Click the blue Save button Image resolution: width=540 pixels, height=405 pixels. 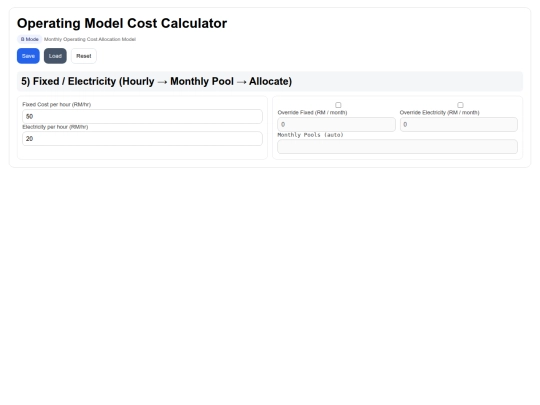click(x=28, y=56)
